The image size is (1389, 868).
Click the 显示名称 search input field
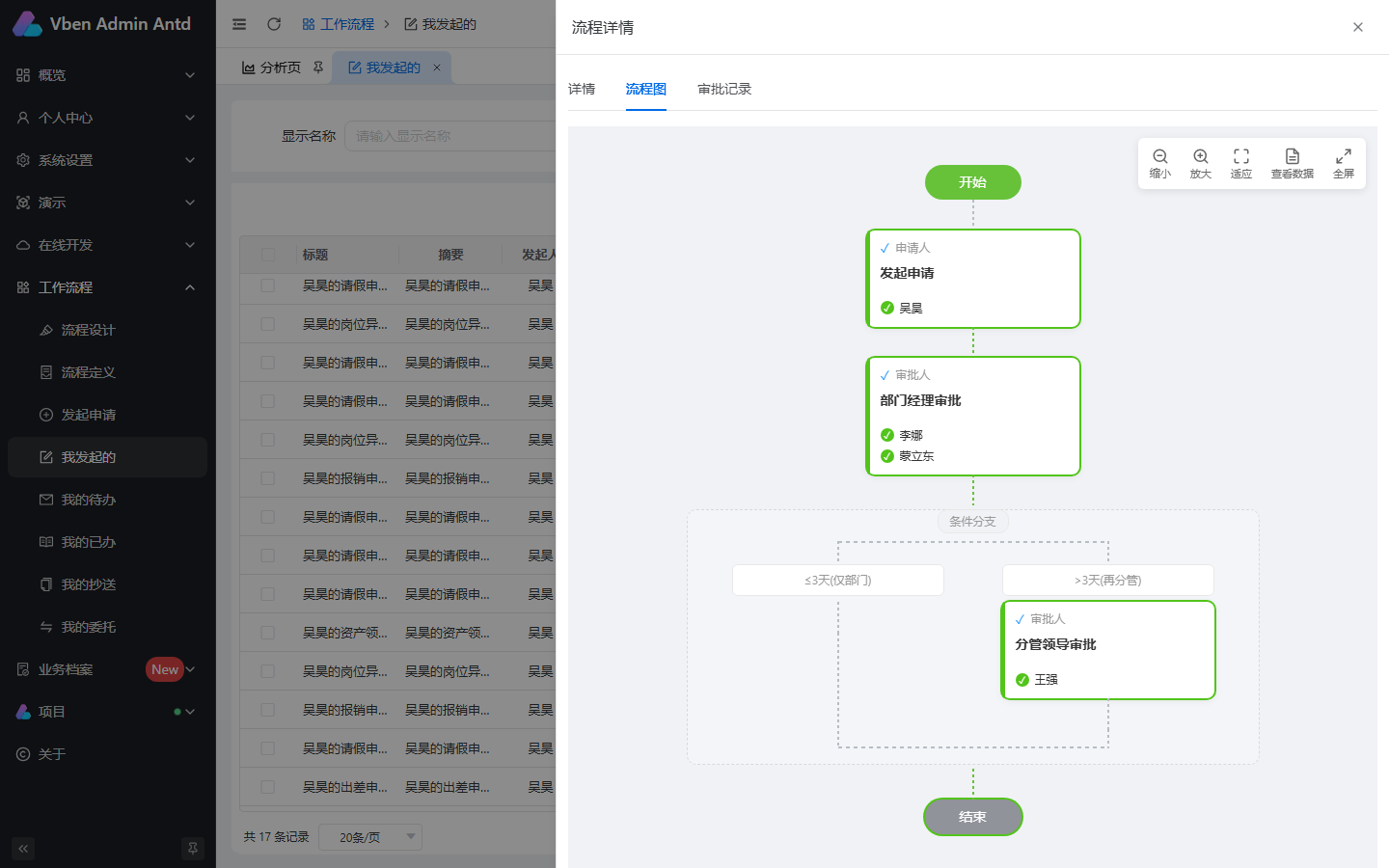tap(451, 136)
